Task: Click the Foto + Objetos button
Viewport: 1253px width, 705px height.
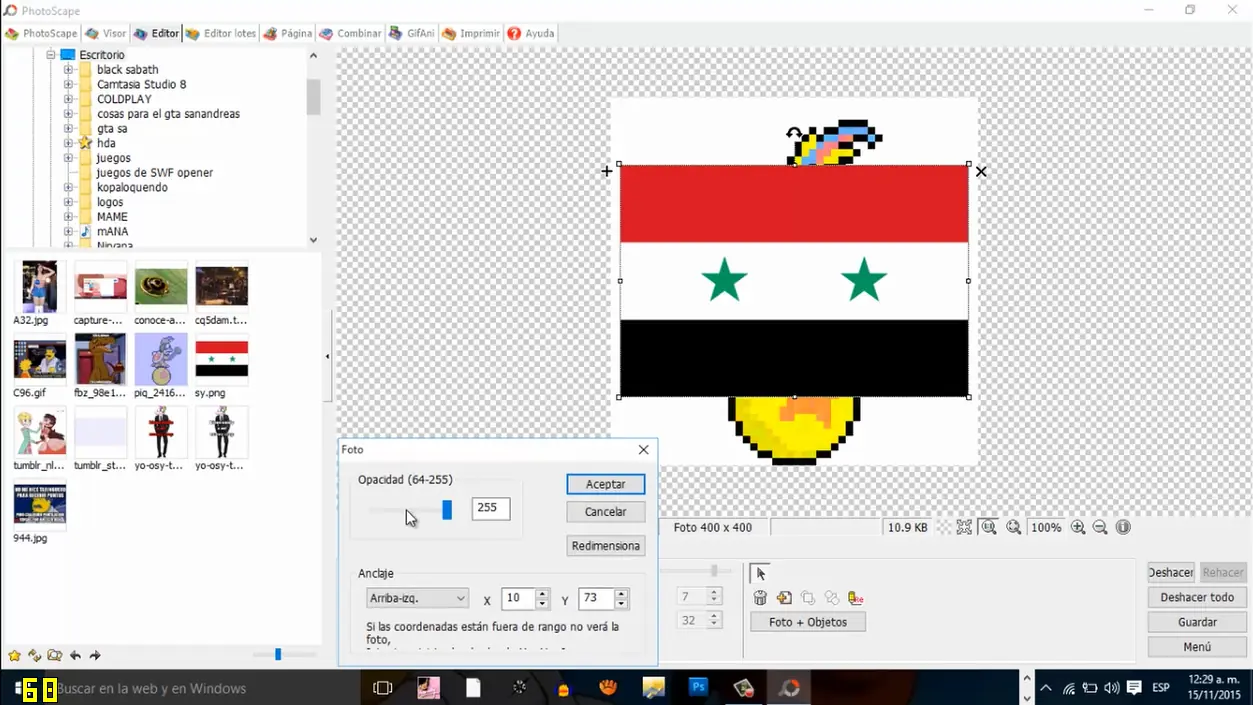Action: (808, 622)
